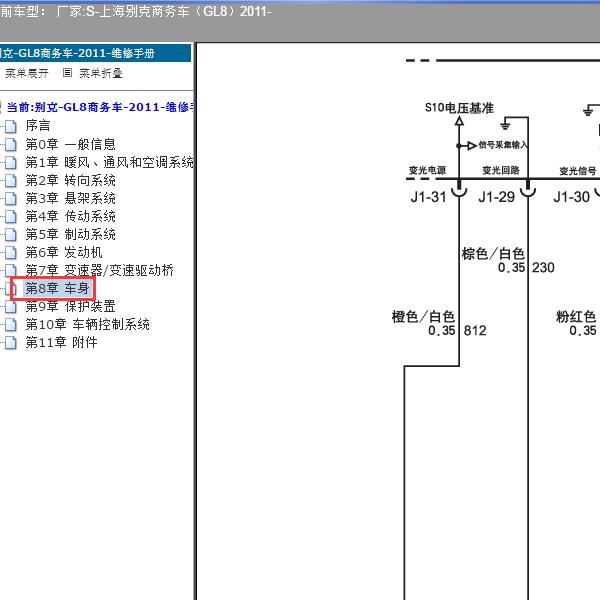Open 第4章 传动系统 chapter
This screenshot has height=600, width=600.
point(70,216)
